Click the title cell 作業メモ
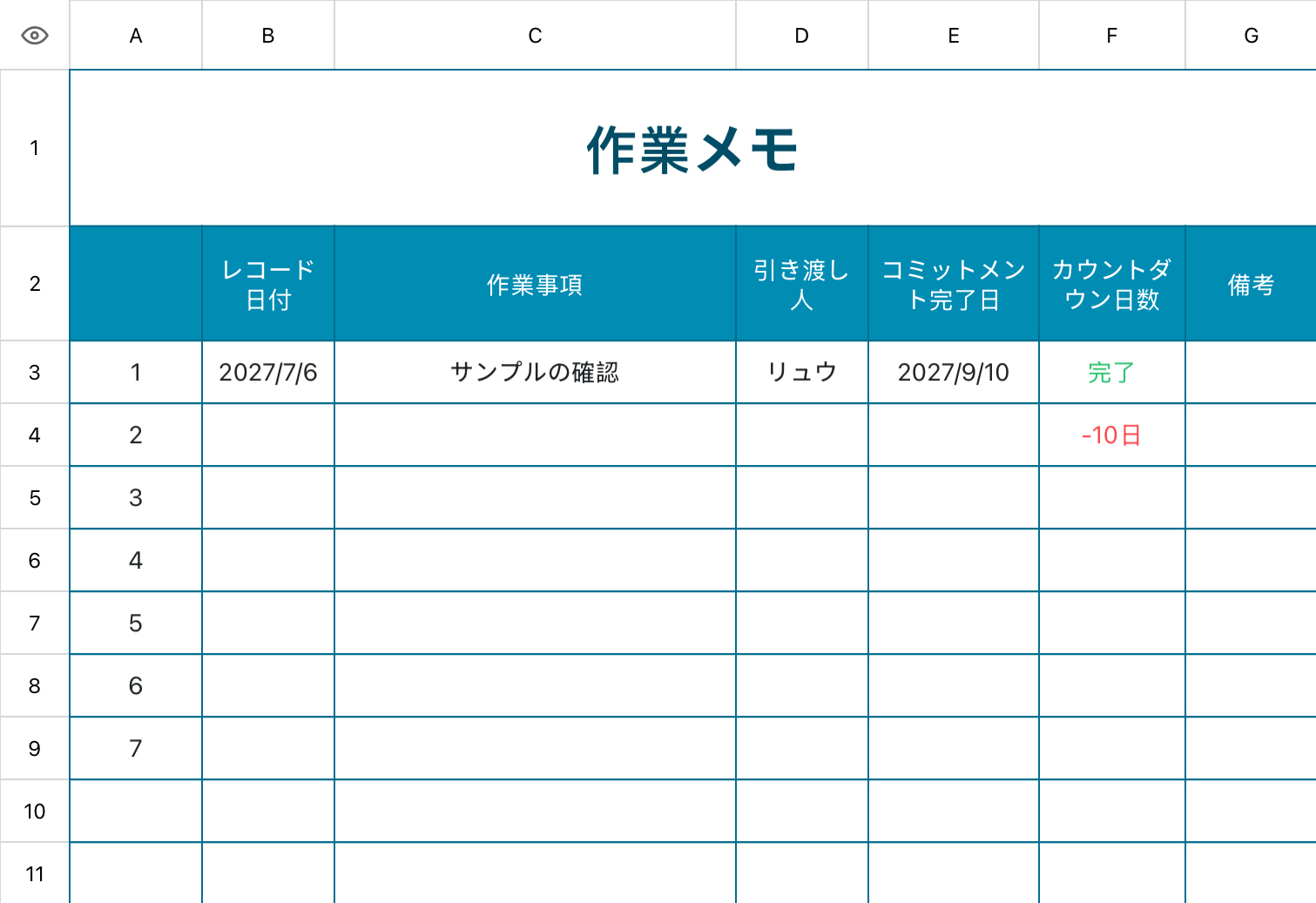The width and height of the screenshot is (1316, 903). point(692,148)
